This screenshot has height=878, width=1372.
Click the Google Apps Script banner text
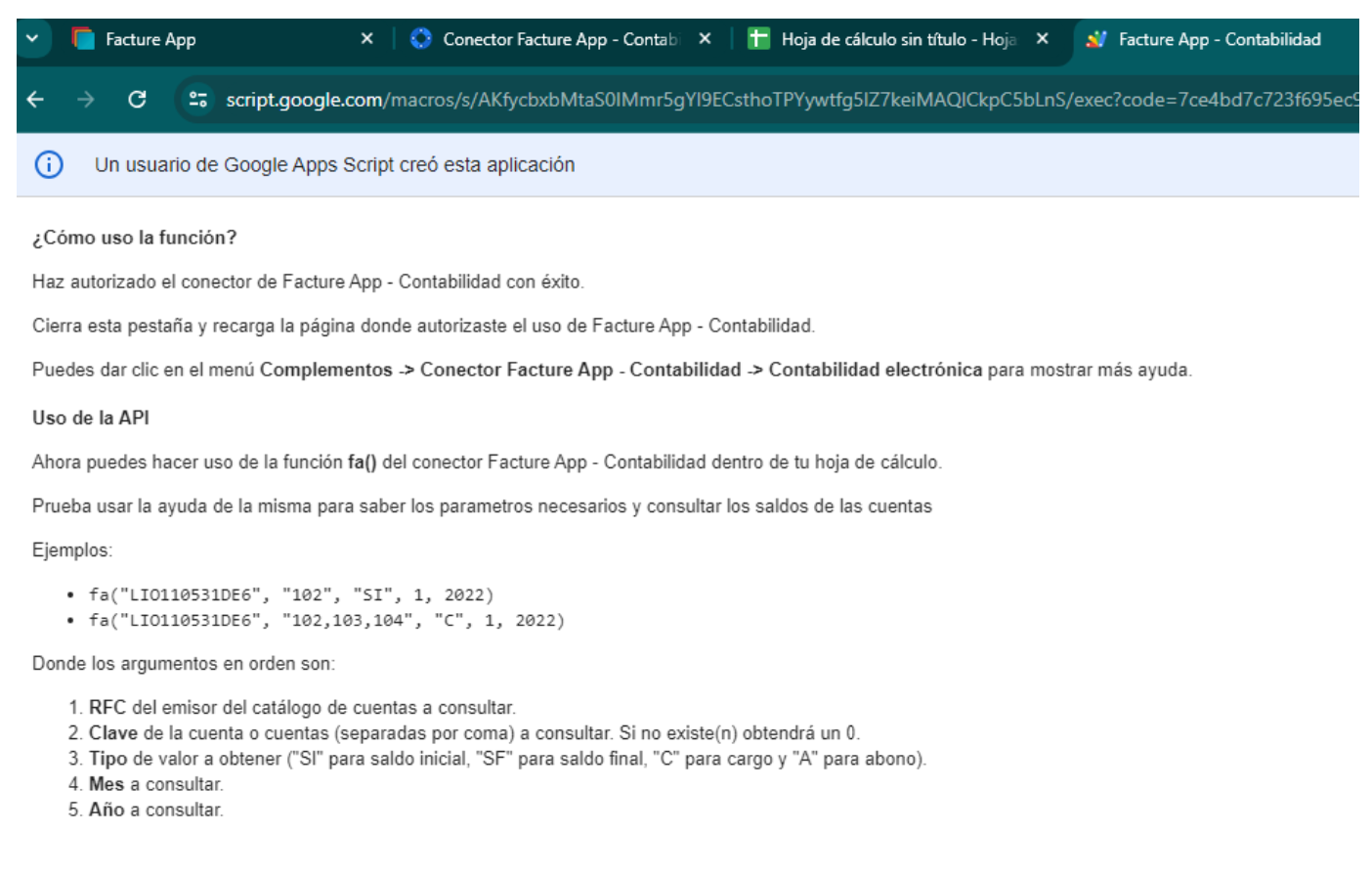click(x=334, y=165)
